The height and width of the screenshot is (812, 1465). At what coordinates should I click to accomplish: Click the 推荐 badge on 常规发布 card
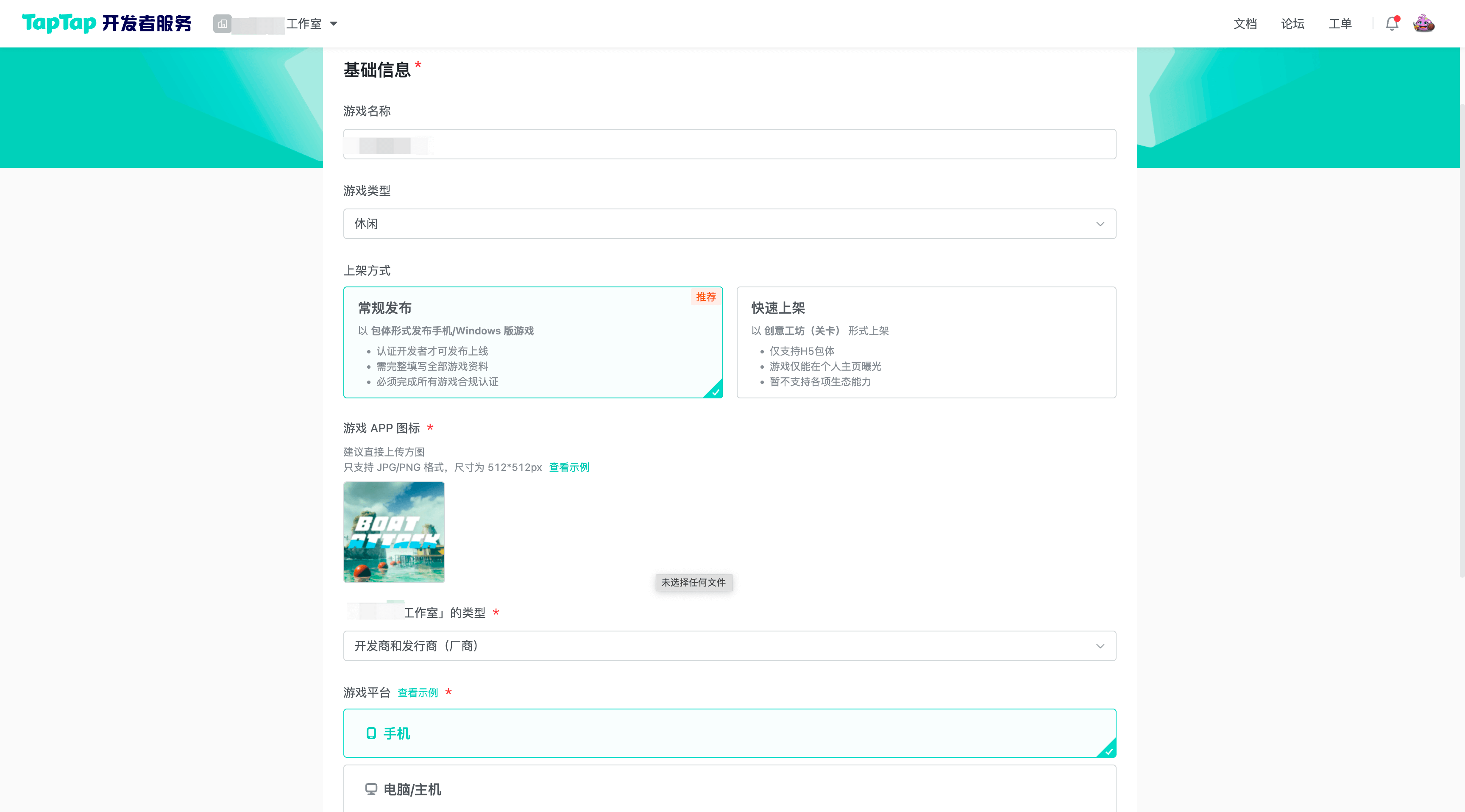coord(706,297)
